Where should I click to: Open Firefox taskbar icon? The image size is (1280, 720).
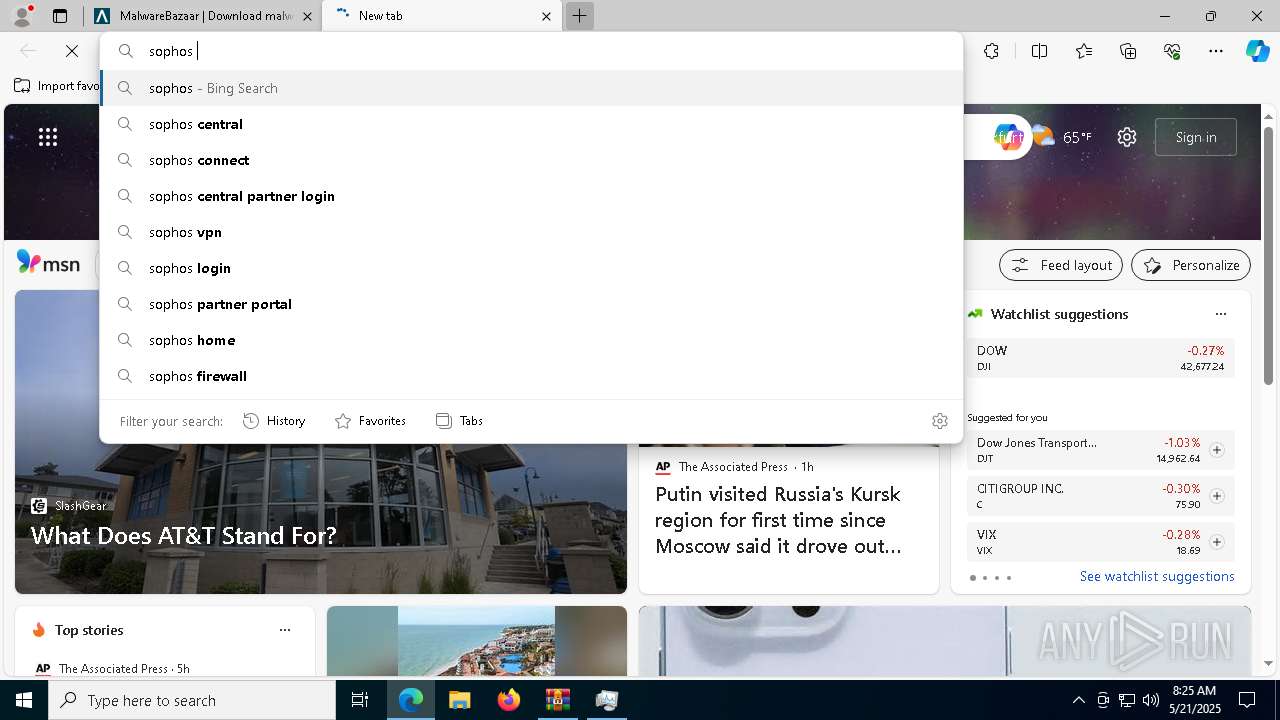click(508, 700)
